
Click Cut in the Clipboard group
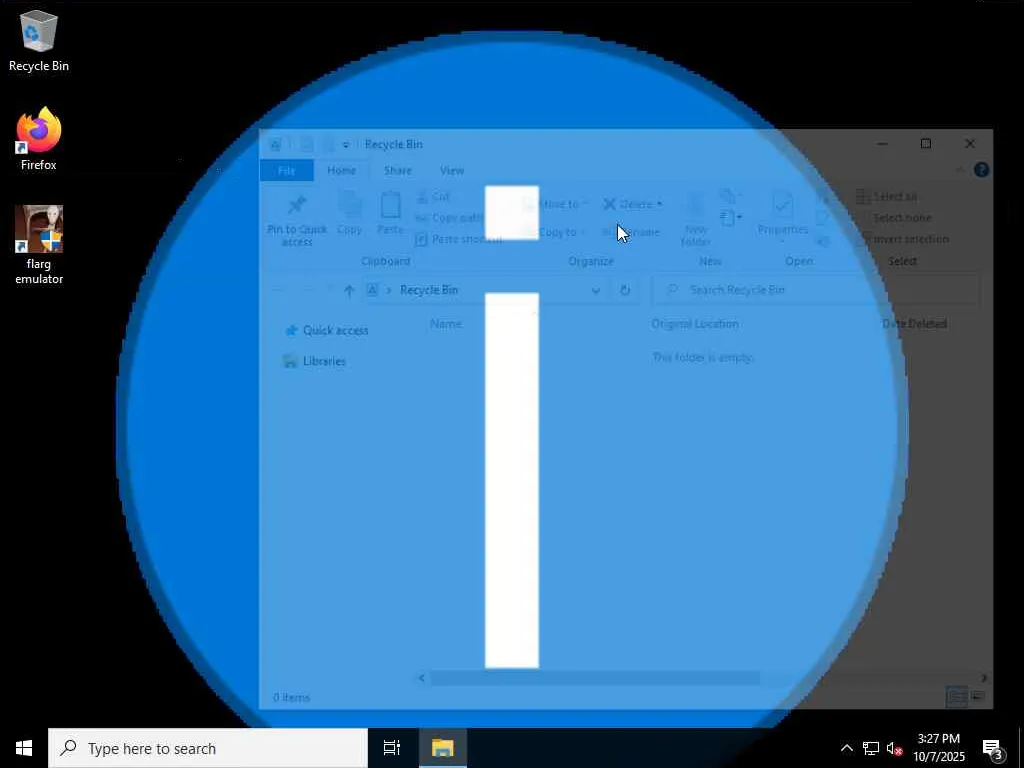(x=433, y=197)
